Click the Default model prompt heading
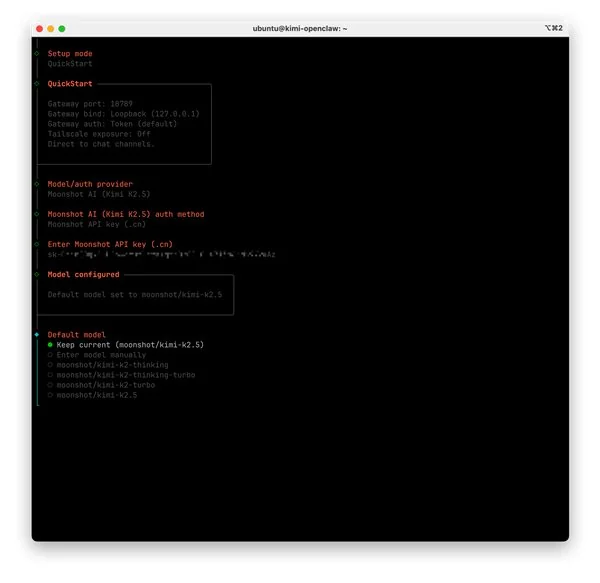The image size is (600, 583). 77,335
